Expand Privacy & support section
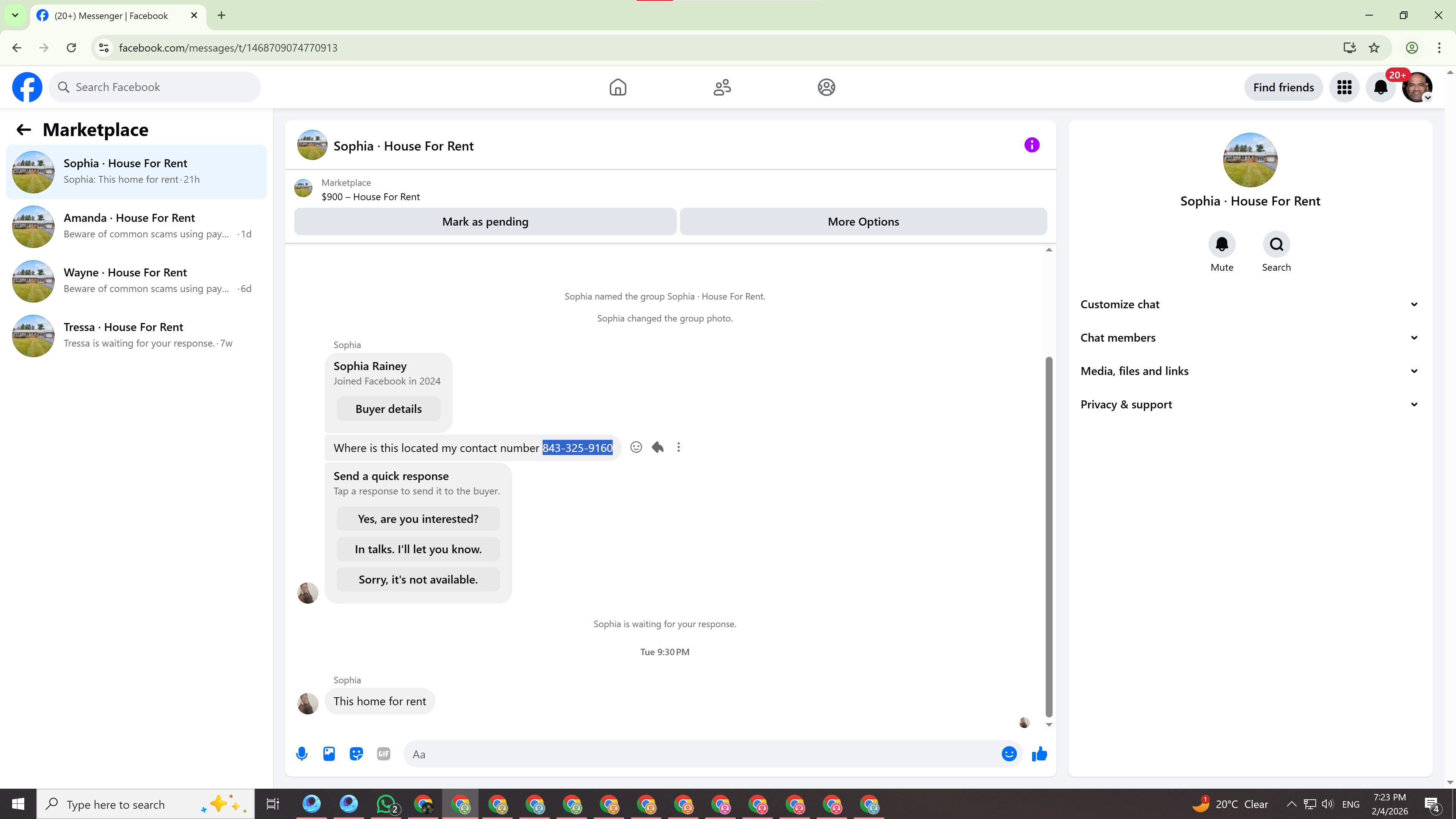 coord(1249,404)
